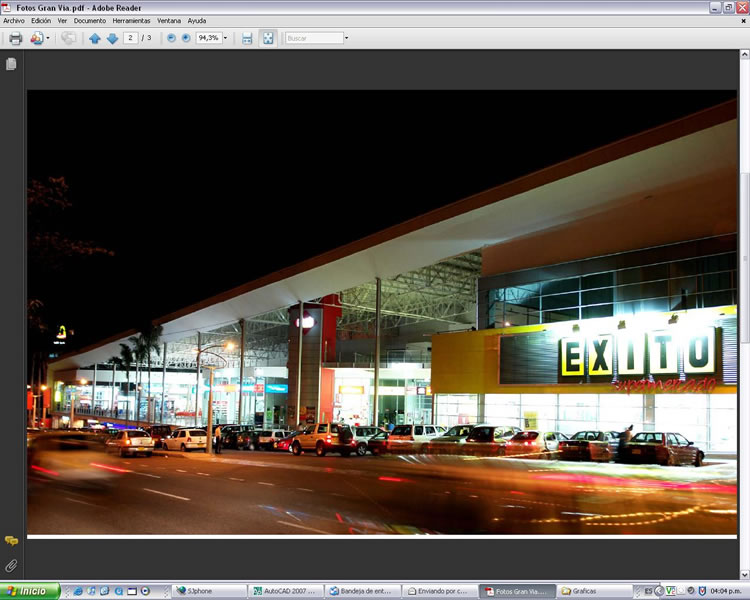The width and height of the screenshot is (750, 600).
Task: Open the Edición menu
Action: pyautogui.click(x=41, y=21)
